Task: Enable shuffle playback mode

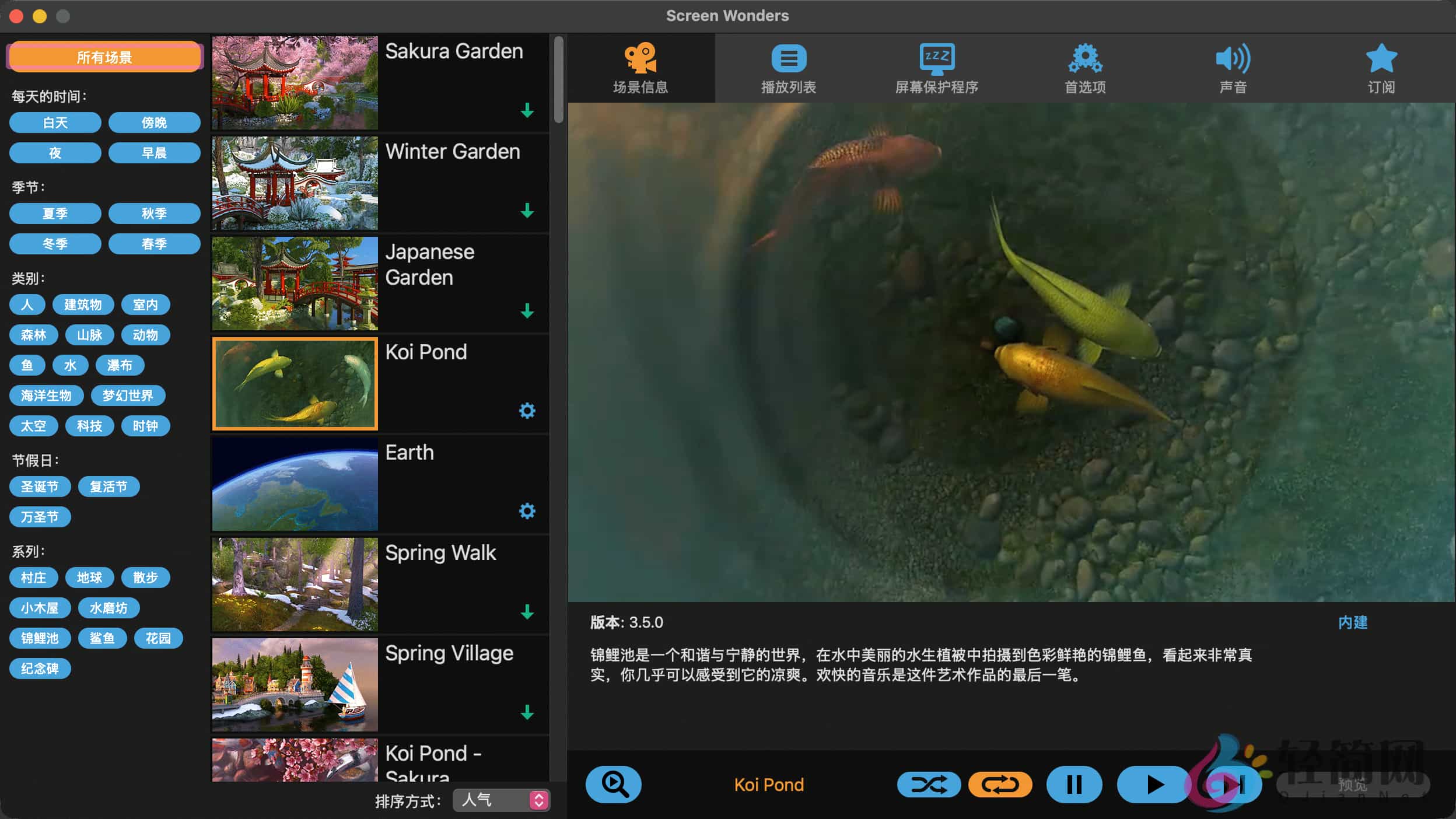Action: tap(929, 784)
